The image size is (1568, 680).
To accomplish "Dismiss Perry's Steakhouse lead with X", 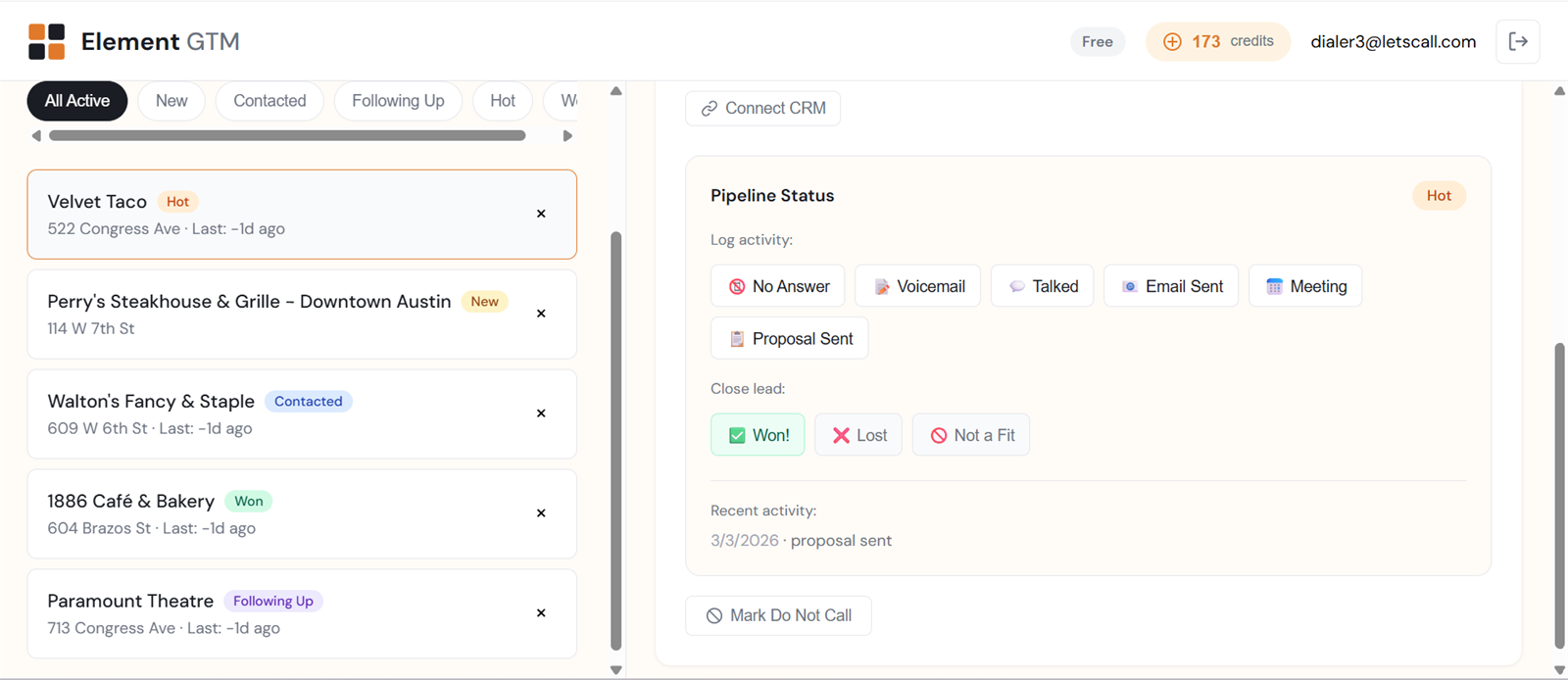I will (541, 314).
